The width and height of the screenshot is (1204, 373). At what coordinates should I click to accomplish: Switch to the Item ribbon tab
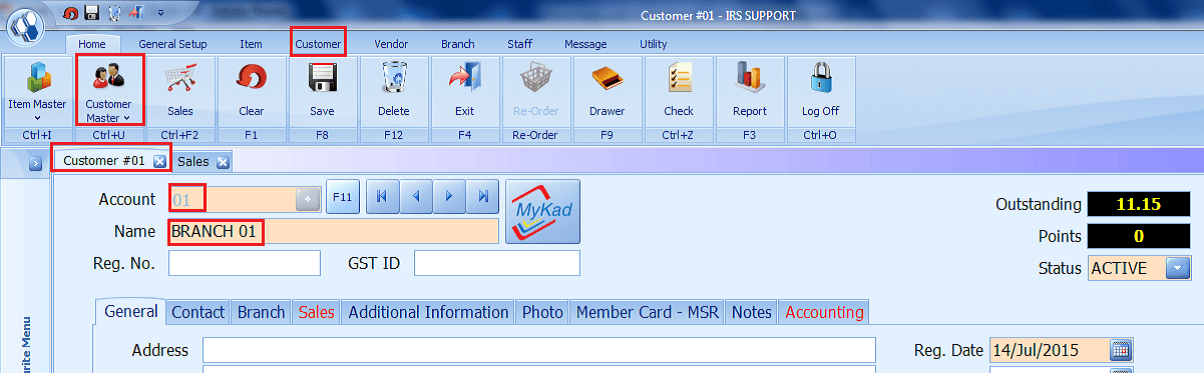[x=251, y=44]
